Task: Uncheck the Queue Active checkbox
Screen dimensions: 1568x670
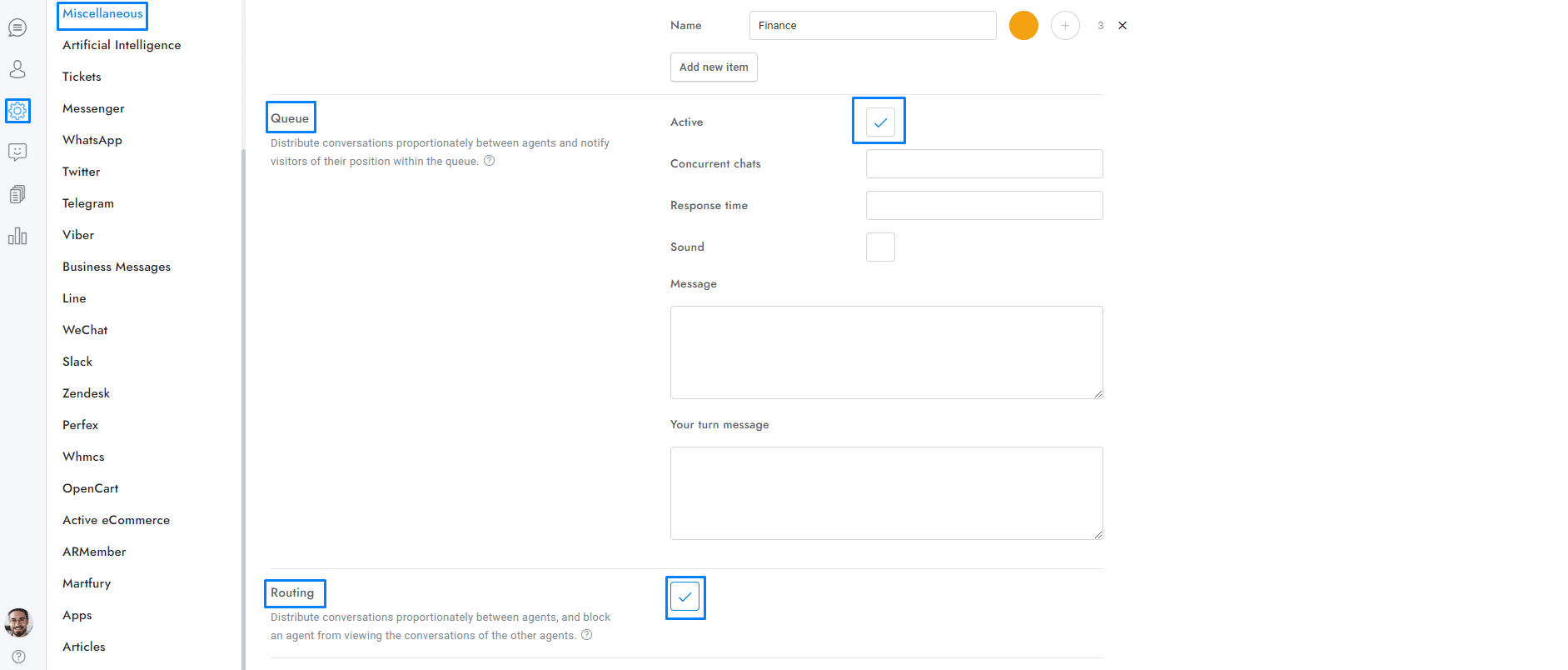Action: coord(880,122)
